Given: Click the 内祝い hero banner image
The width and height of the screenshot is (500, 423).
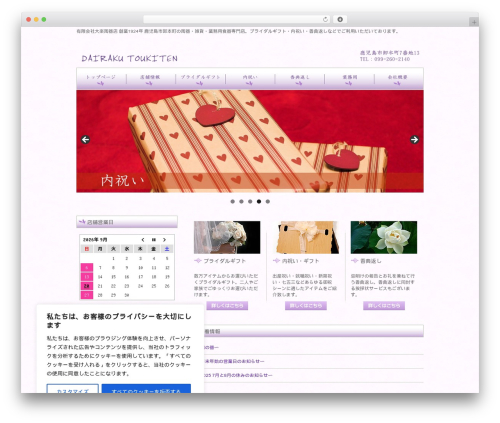Looking at the screenshot, I should (250, 141).
